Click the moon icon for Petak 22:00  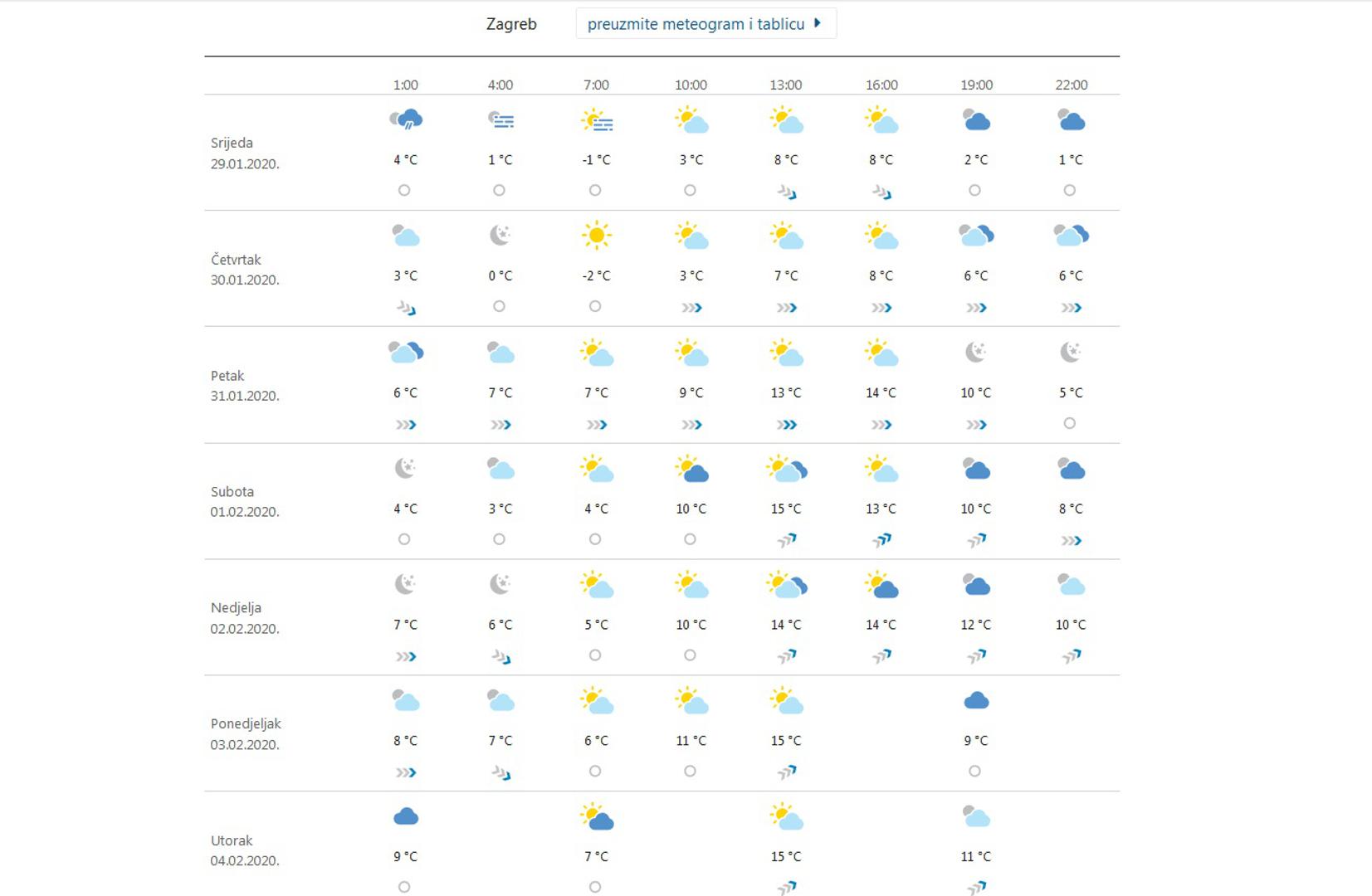click(1071, 353)
